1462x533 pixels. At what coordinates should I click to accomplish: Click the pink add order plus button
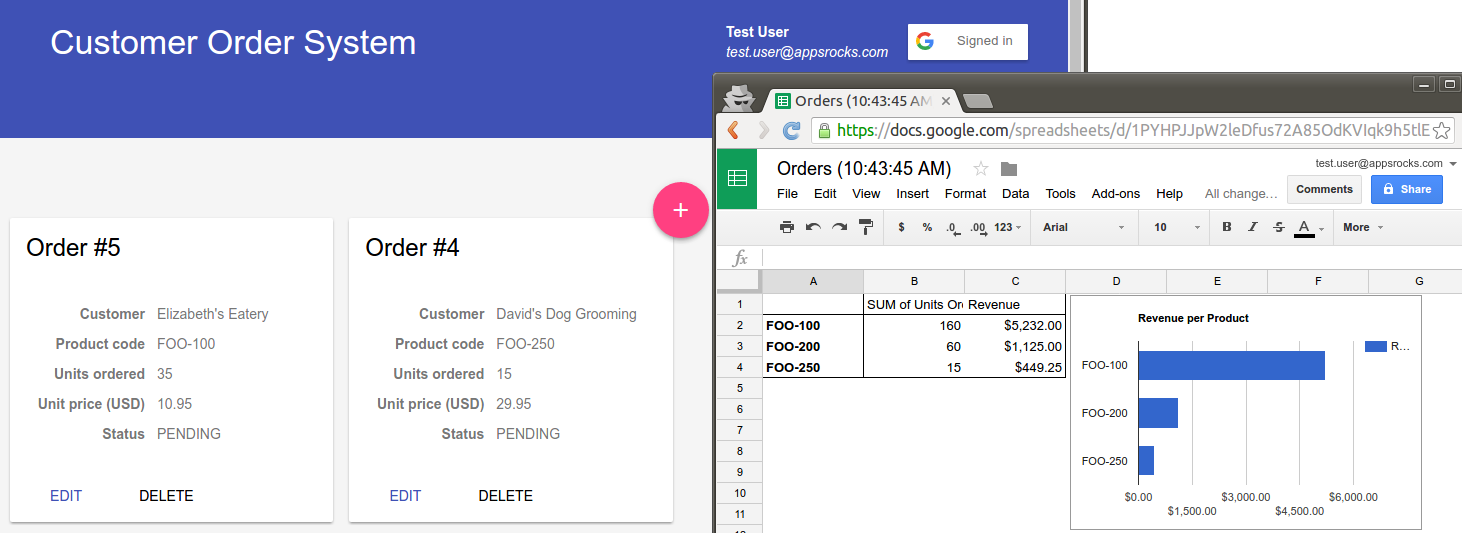click(680, 210)
